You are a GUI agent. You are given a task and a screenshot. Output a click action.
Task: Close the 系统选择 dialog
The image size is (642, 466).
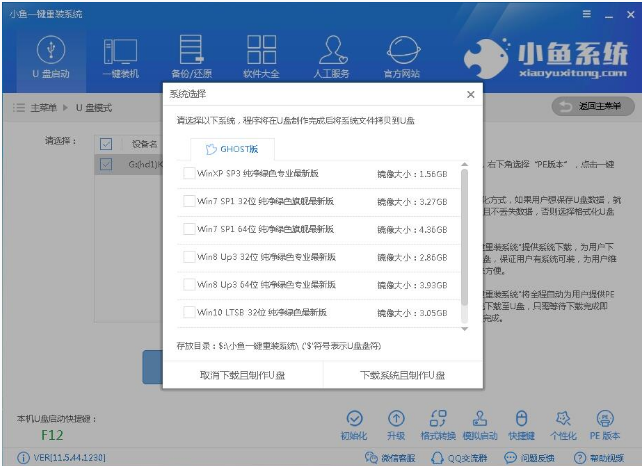pyautogui.click(x=470, y=94)
